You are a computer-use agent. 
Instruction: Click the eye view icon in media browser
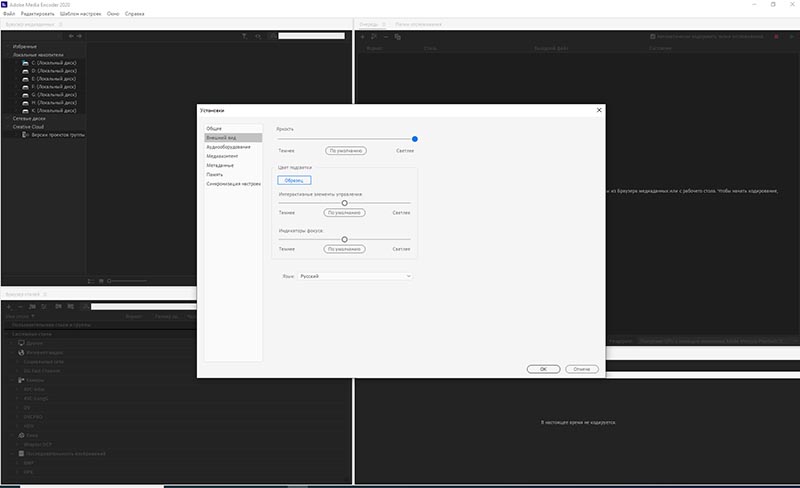258,36
